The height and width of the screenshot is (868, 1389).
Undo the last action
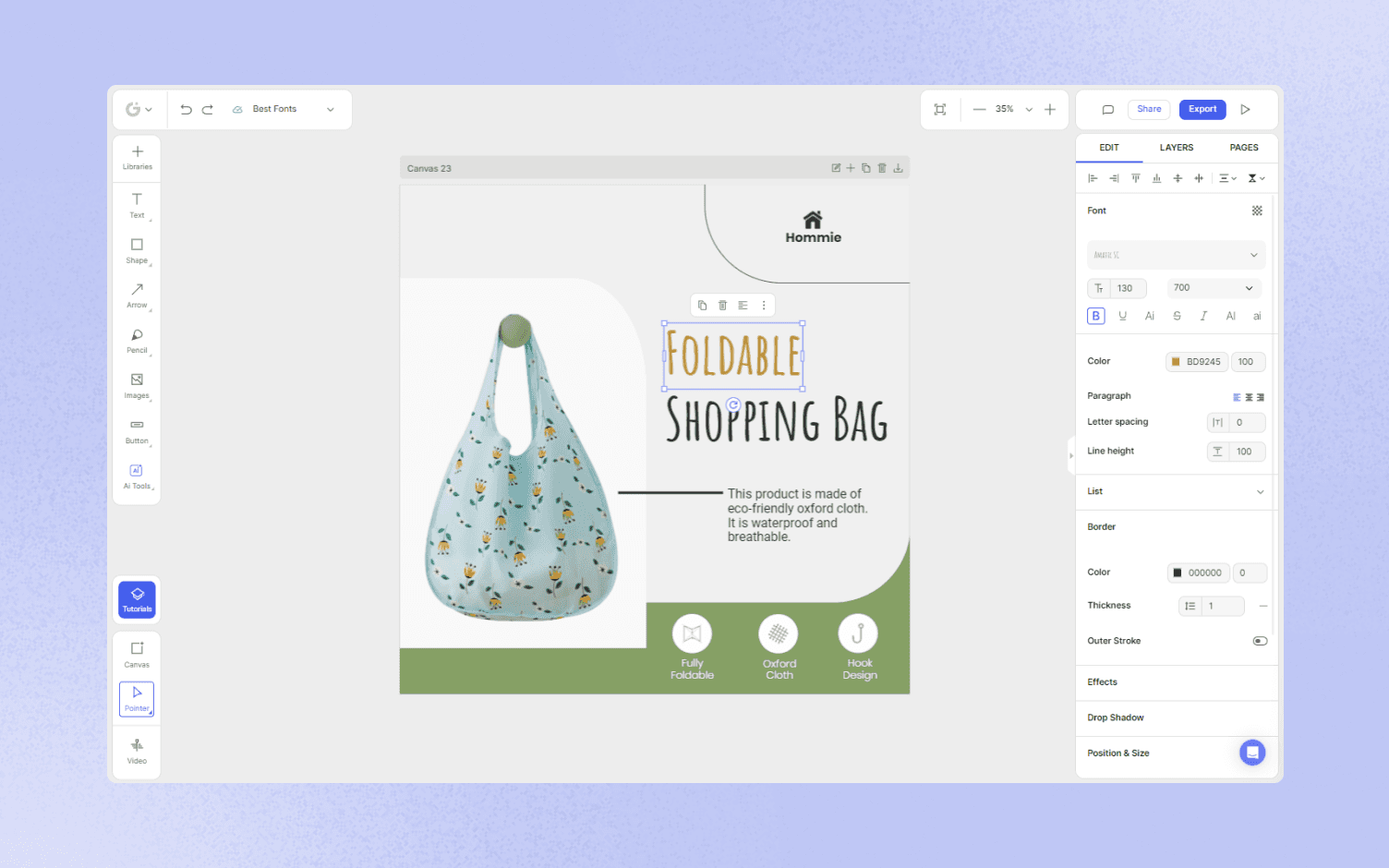(x=186, y=109)
